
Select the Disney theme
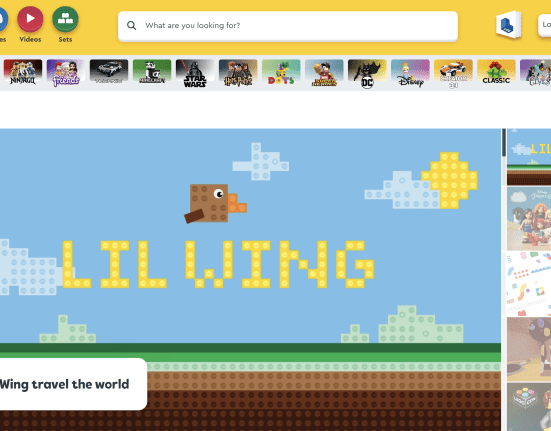pos(410,73)
